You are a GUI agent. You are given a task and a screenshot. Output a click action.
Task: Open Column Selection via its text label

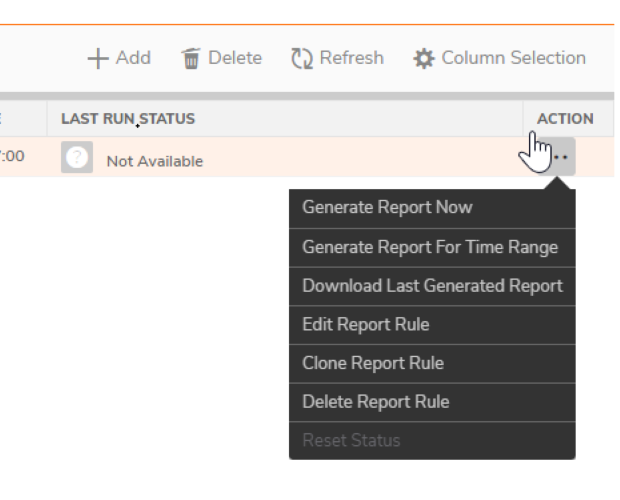(x=513, y=58)
